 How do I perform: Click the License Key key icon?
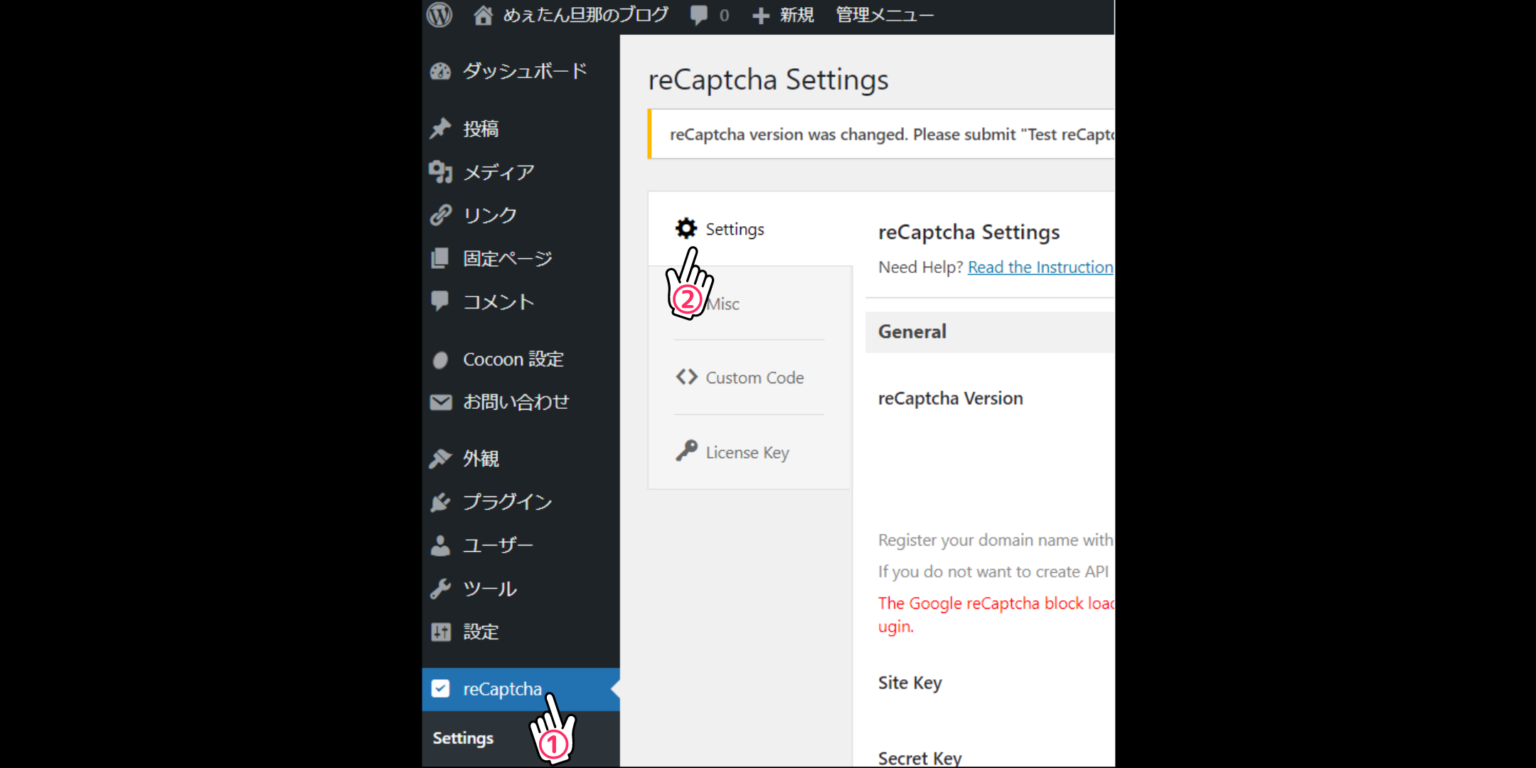(x=687, y=451)
